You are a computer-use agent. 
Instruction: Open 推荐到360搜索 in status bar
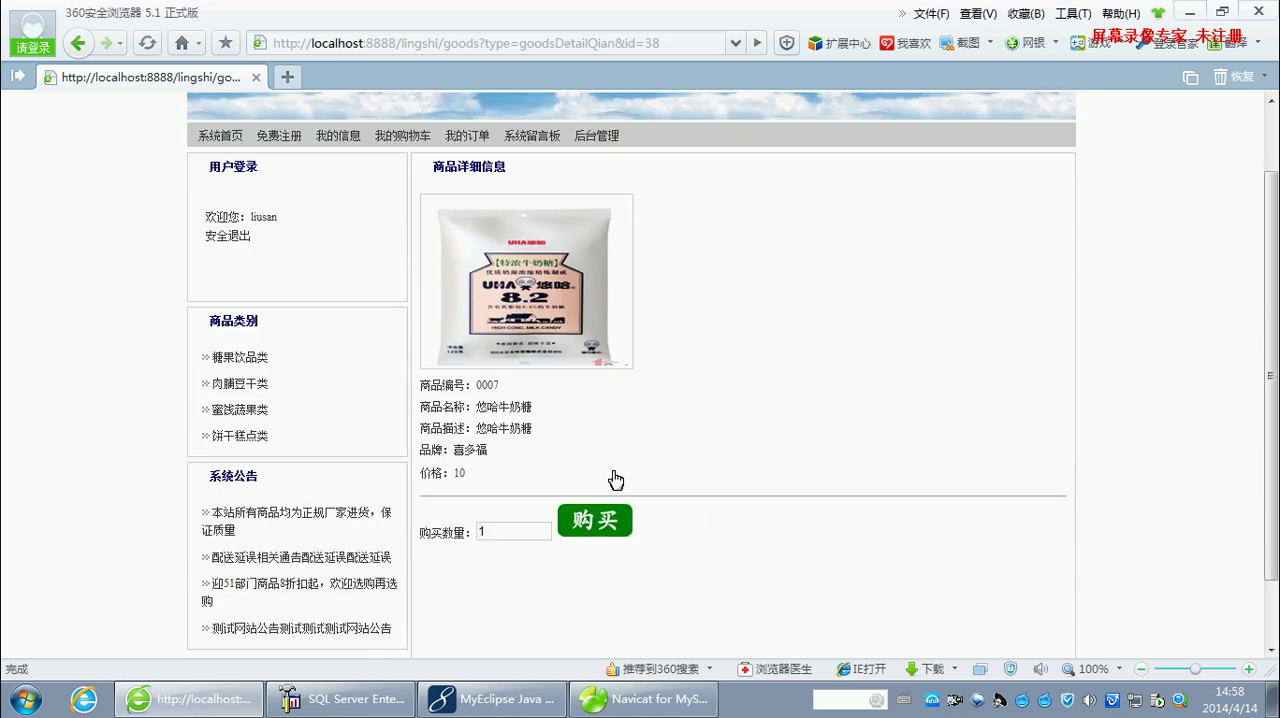[652, 669]
